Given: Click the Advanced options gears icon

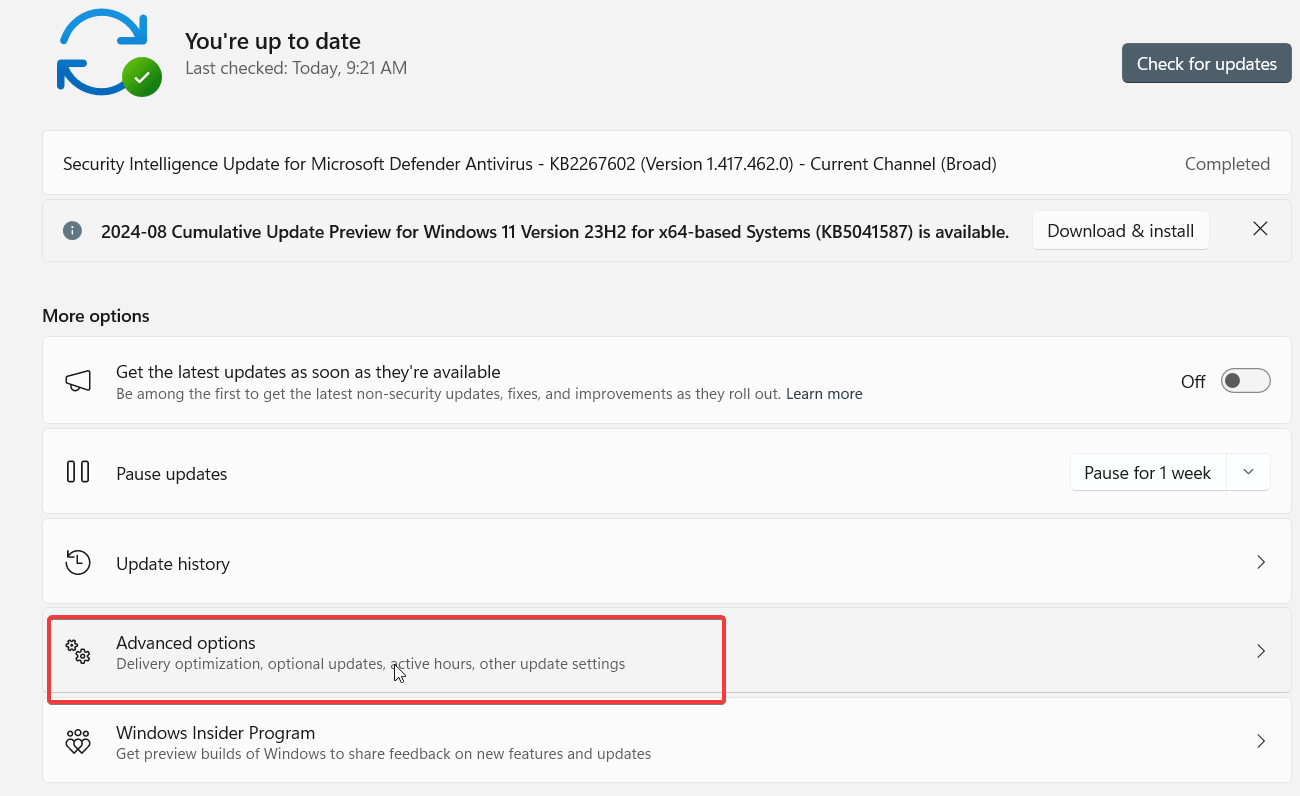Looking at the screenshot, I should pos(78,651).
